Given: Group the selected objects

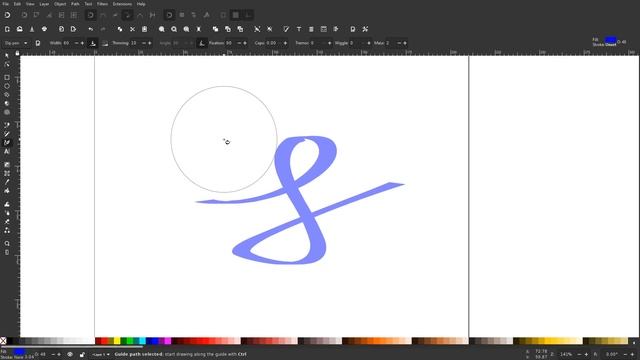Looking at the screenshot, I should coord(257,29).
